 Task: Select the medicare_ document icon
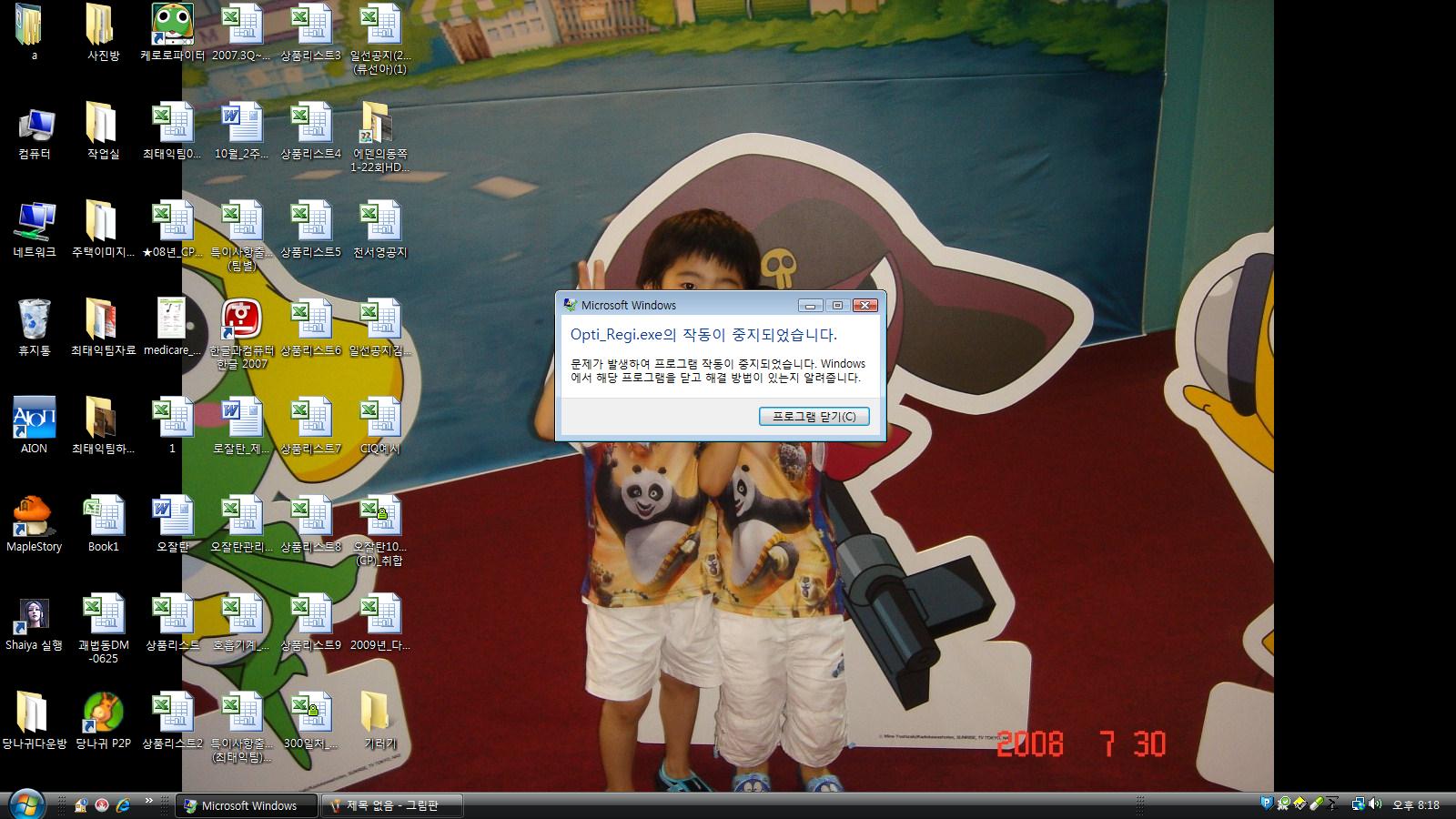[x=172, y=329]
